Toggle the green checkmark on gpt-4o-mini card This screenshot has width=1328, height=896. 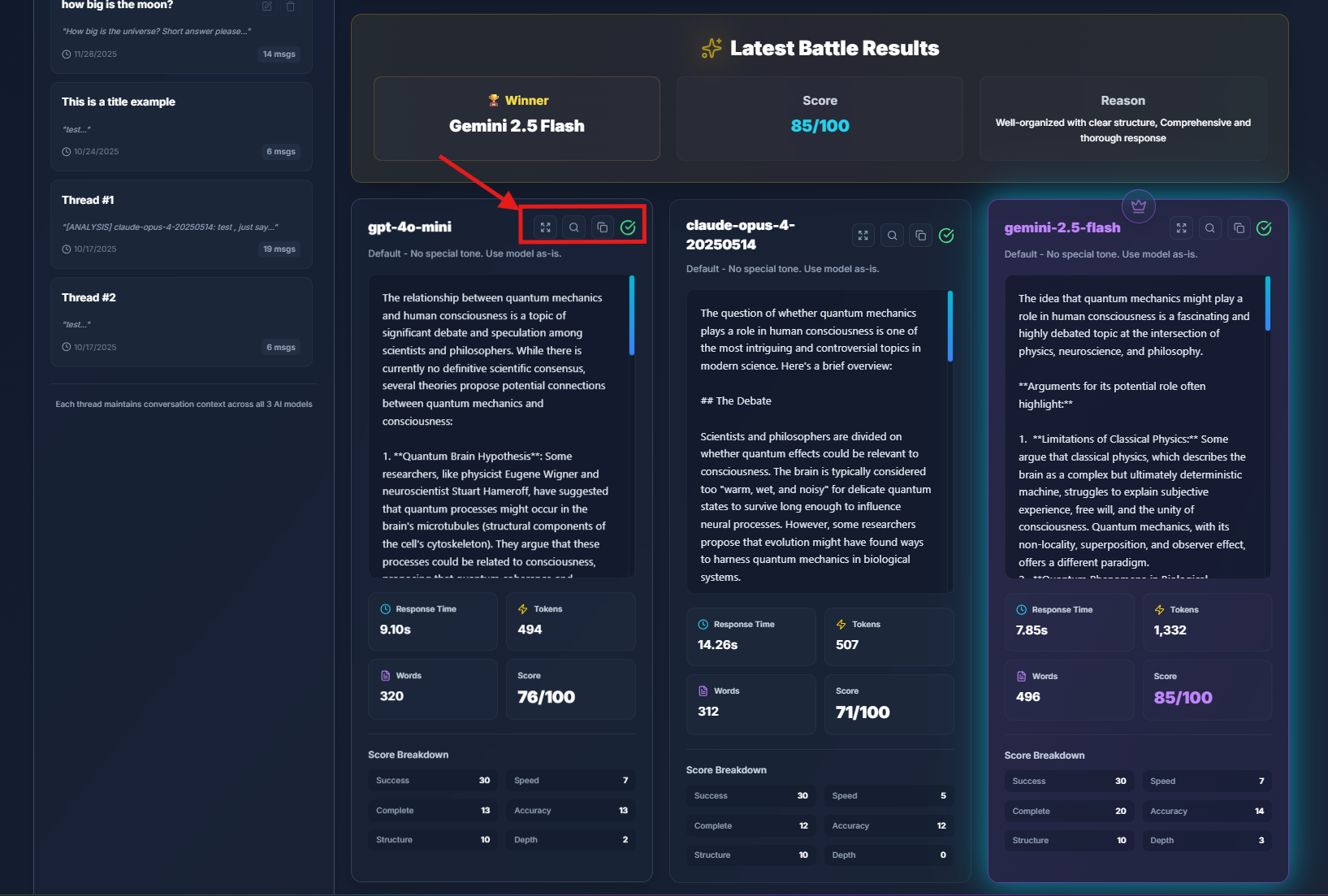(628, 227)
